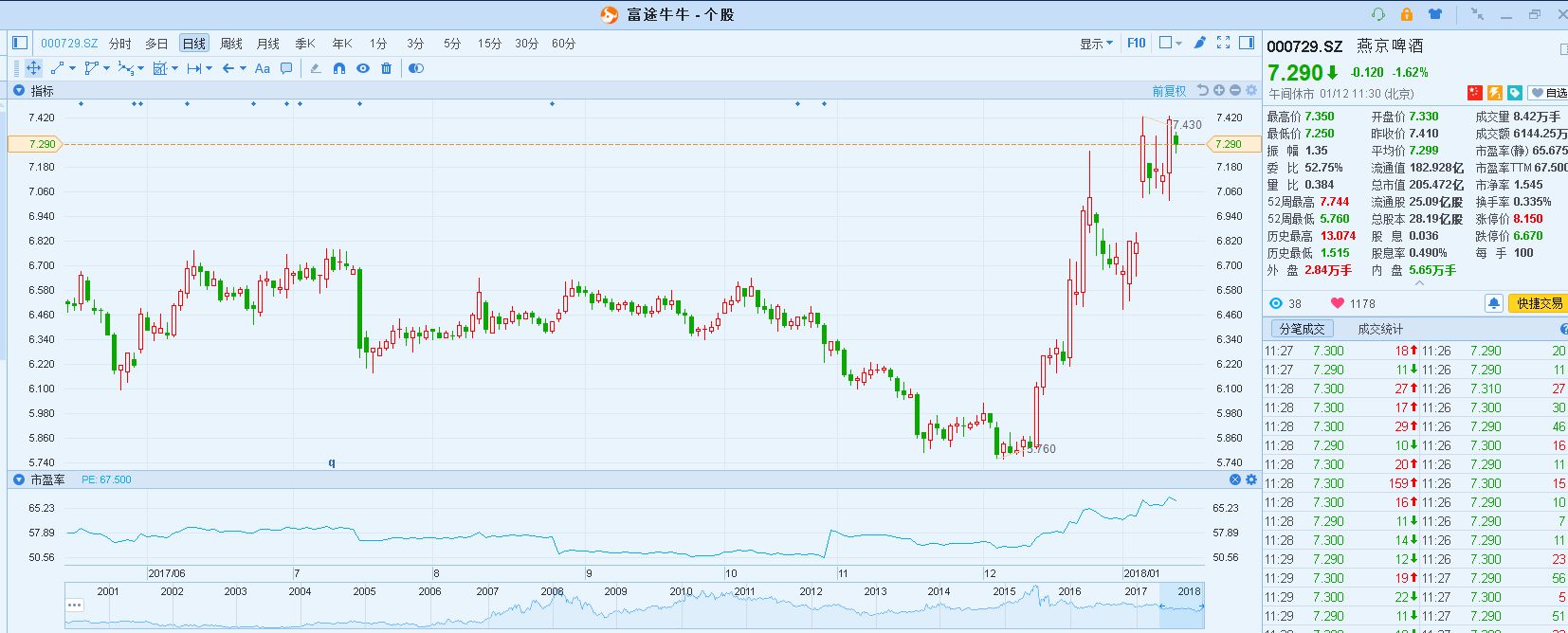Image resolution: width=1568 pixels, height=633 pixels.
Task: Select the arrow annotation tool
Action: coord(228,68)
